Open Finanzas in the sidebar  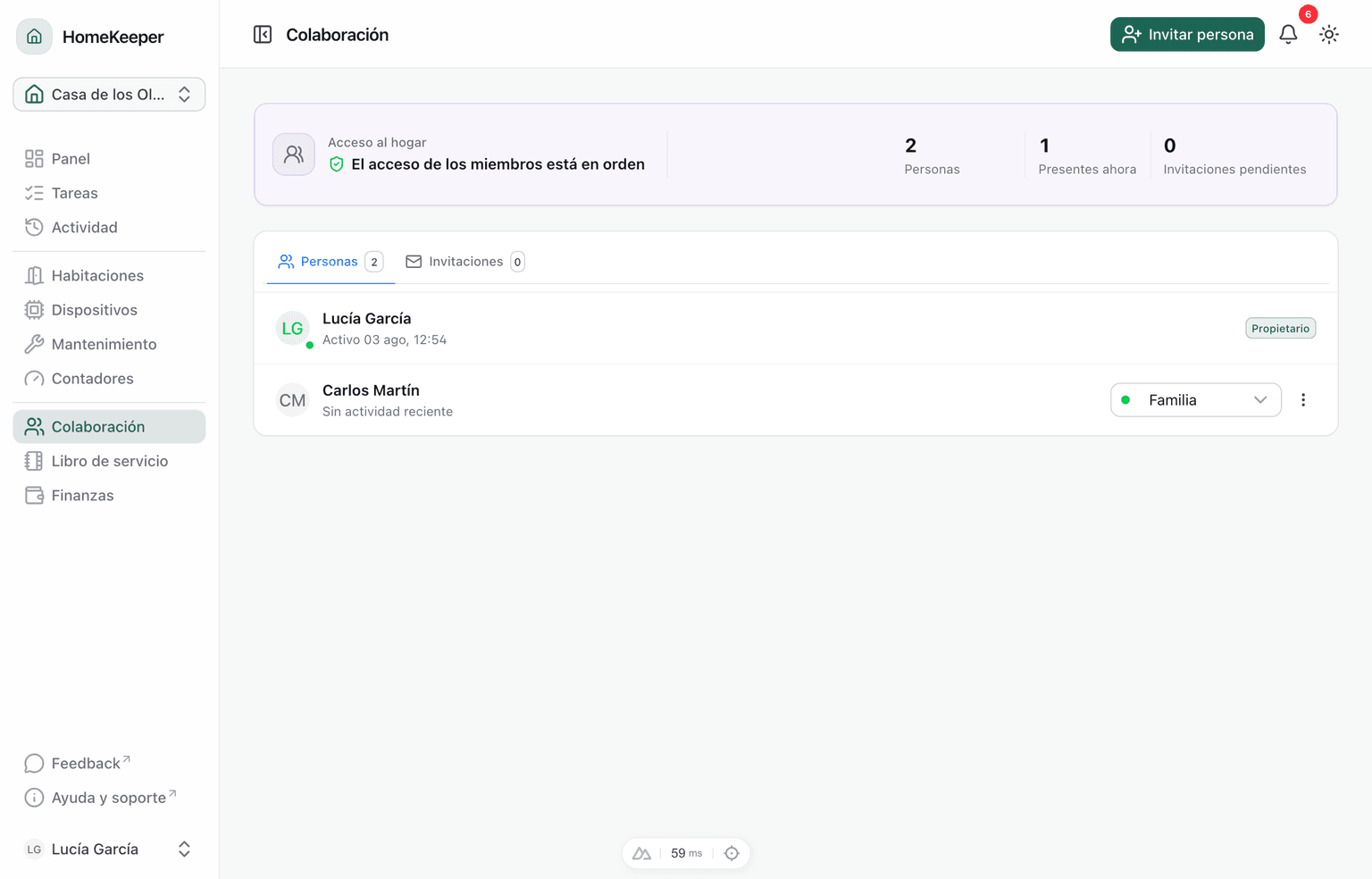click(x=109, y=496)
